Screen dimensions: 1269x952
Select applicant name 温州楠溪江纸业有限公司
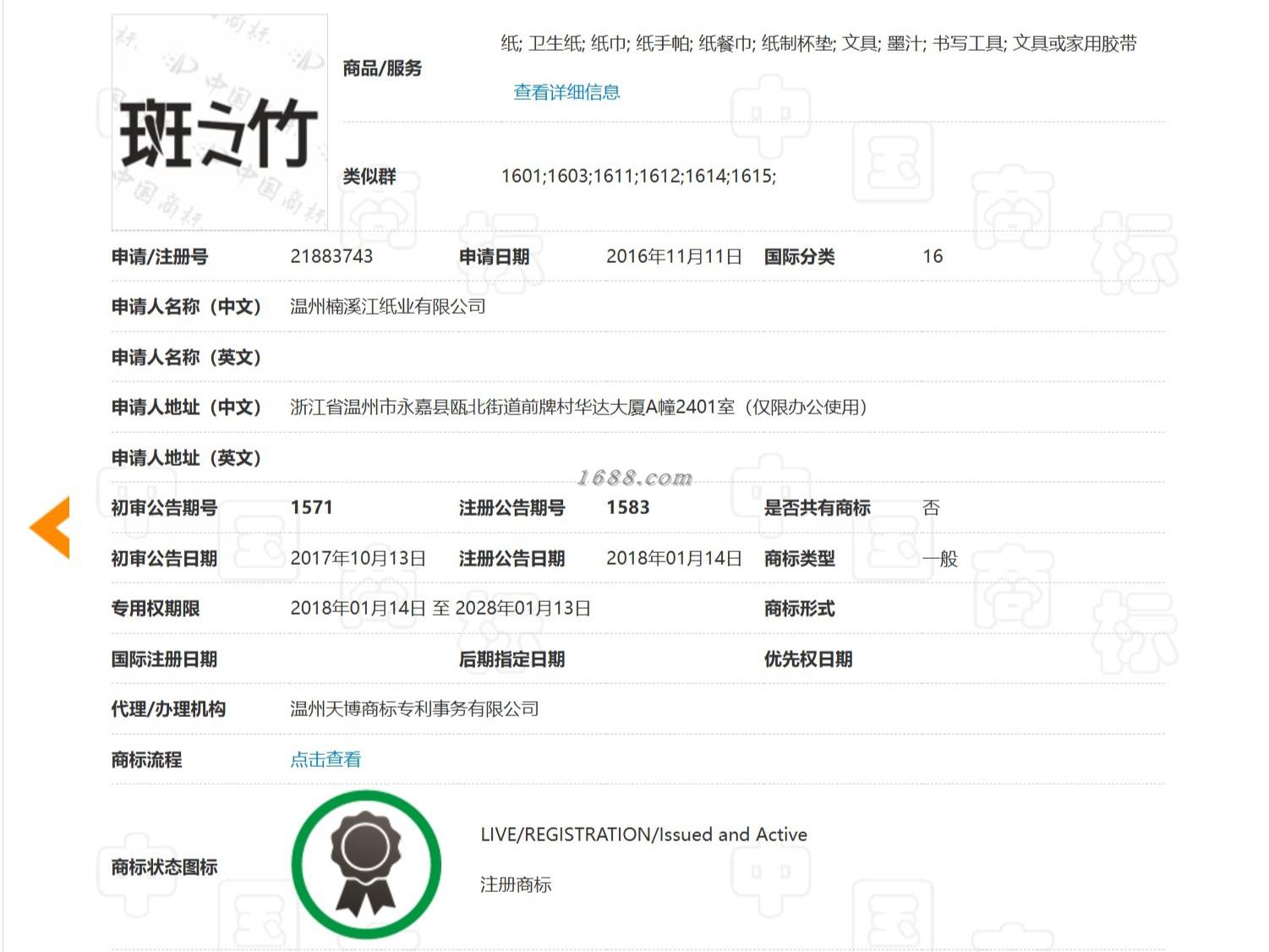(x=388, y=306)
